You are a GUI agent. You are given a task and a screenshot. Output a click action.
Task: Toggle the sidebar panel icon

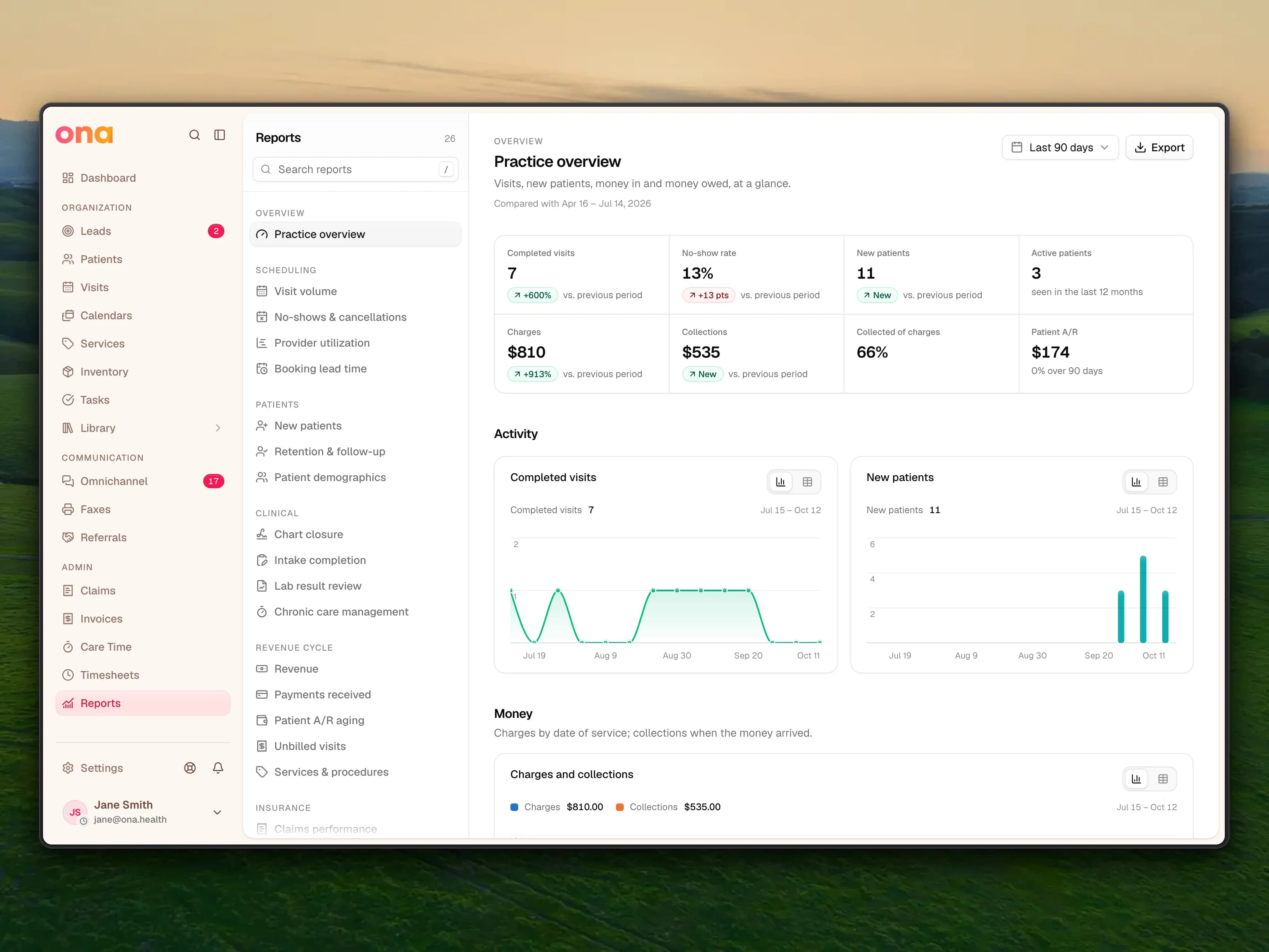(x=220, y=135)
